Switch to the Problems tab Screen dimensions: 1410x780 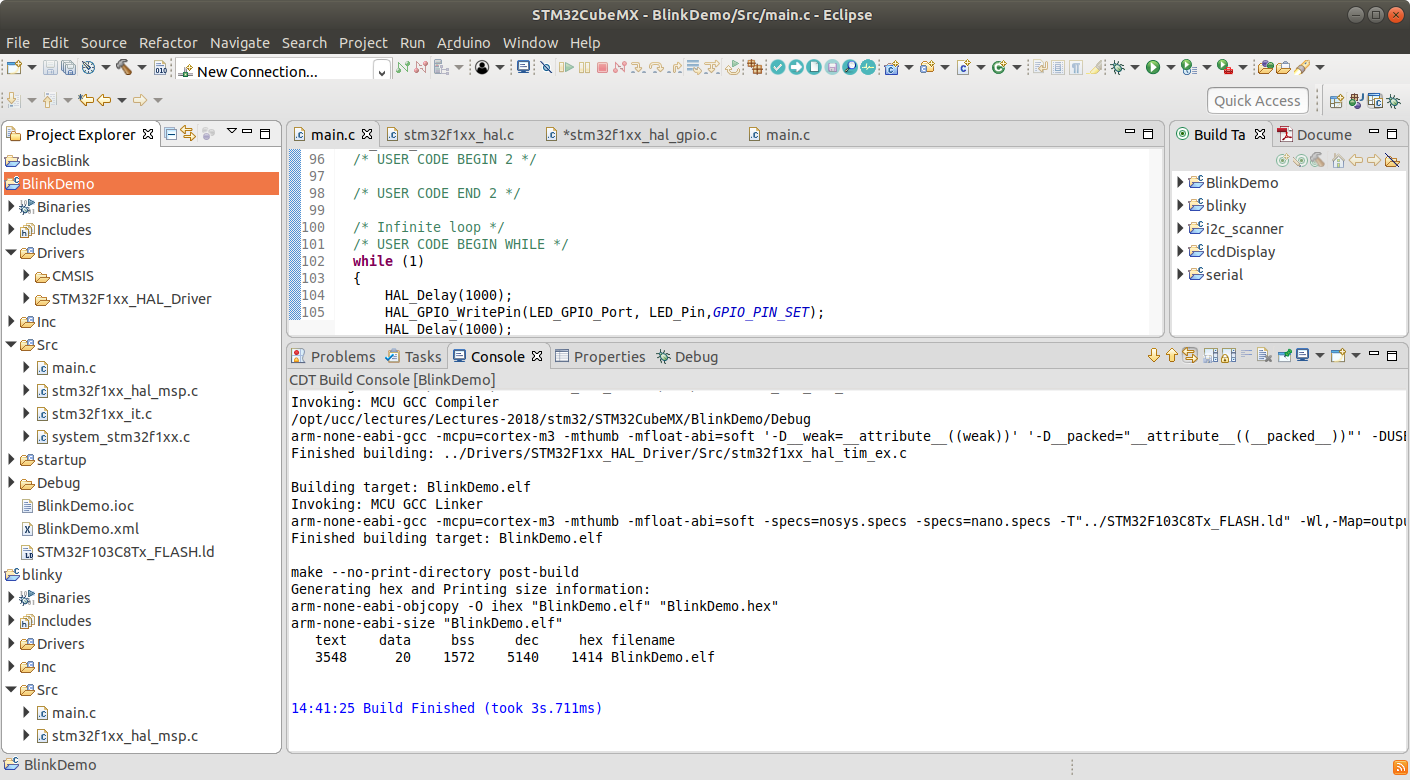point(332,357)
